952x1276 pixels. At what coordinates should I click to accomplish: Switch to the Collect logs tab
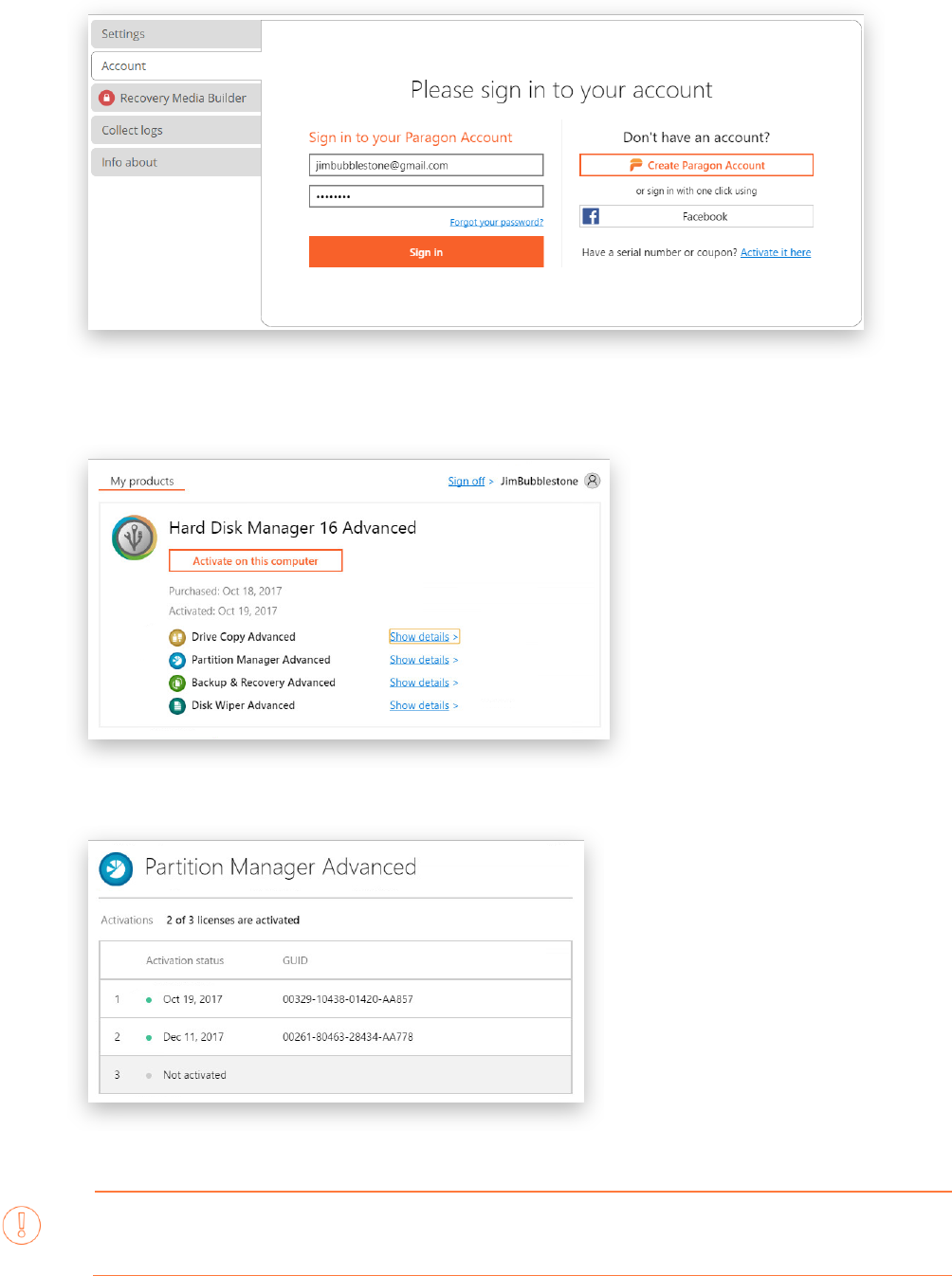click(x=175, y=130)
